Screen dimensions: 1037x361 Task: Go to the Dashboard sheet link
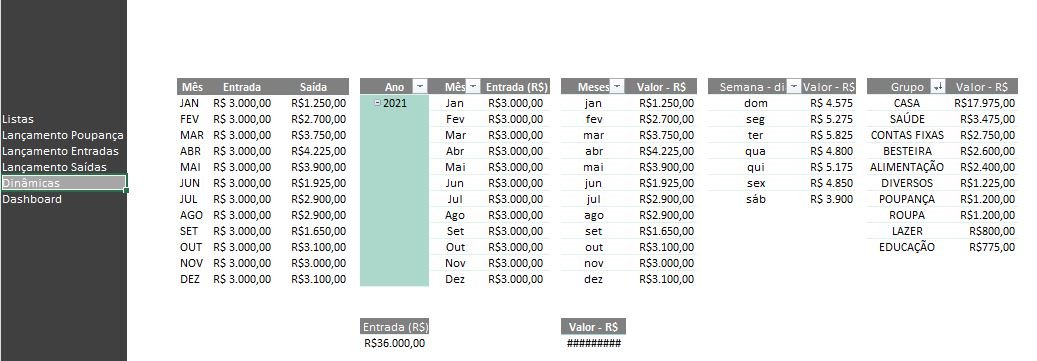(x=32, y=199)
